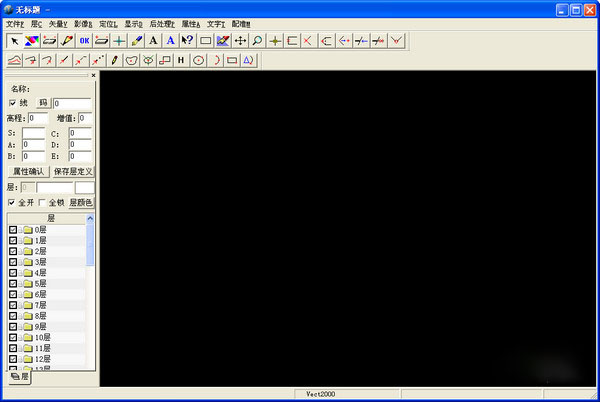Select the 层 tab at panel bottom
Screen dimensions: 600x402
click(20, 377)
